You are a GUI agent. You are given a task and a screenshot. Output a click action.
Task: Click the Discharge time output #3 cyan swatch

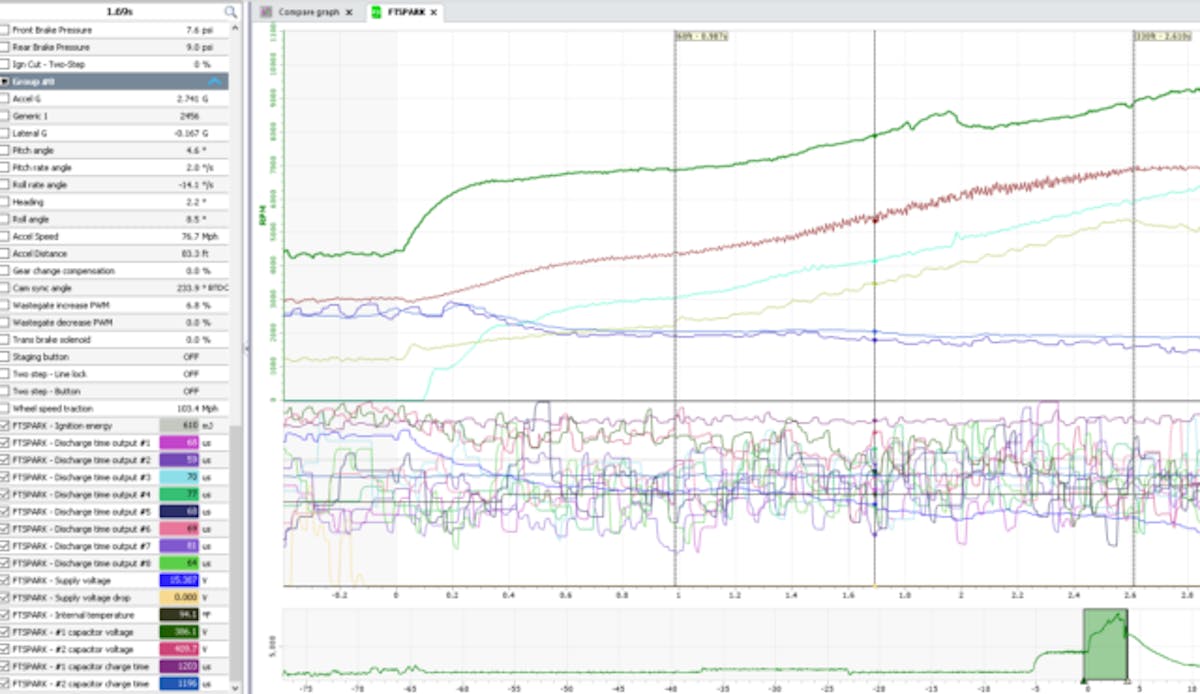[x=180, y=478]
